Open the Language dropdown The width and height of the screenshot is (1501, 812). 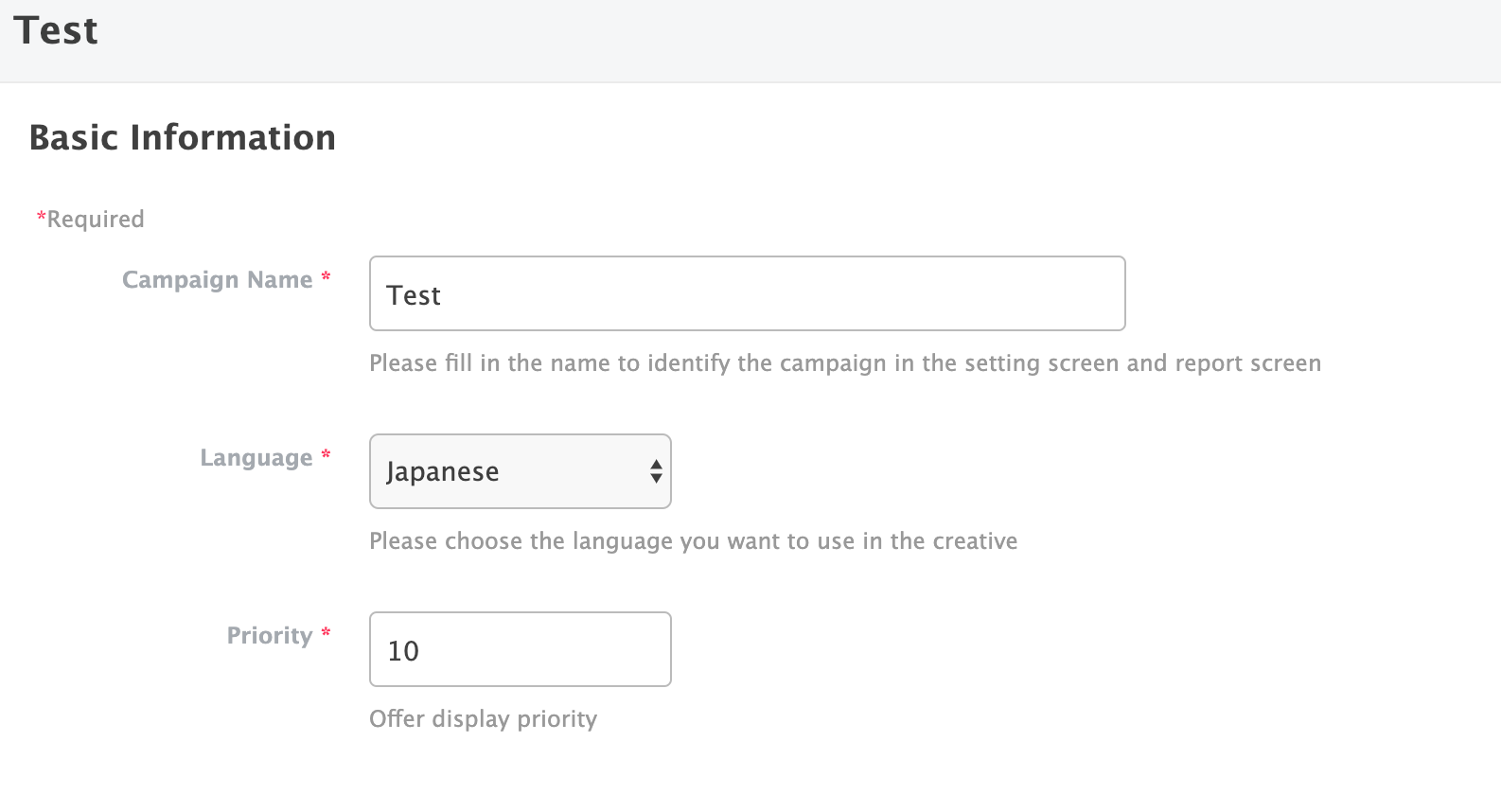click(x=519, y=471)
